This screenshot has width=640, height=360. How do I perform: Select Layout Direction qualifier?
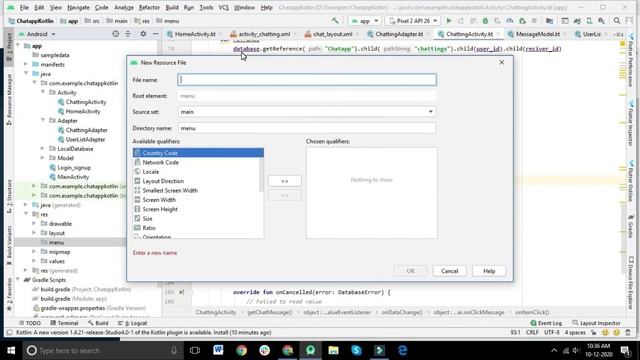click(x=198, y=181)
